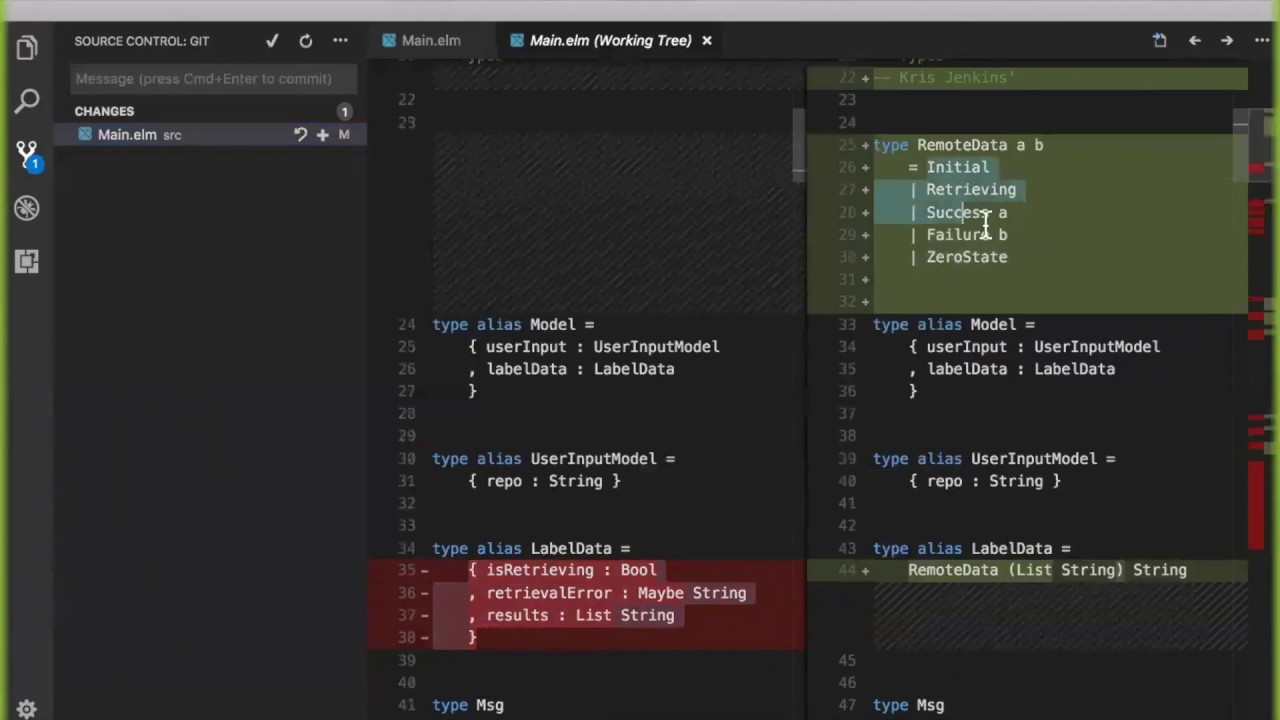Click 'type alias LabelData =' in right pane
The width and height of the screenshot is (1280, 720).
(x=972, y=548)
